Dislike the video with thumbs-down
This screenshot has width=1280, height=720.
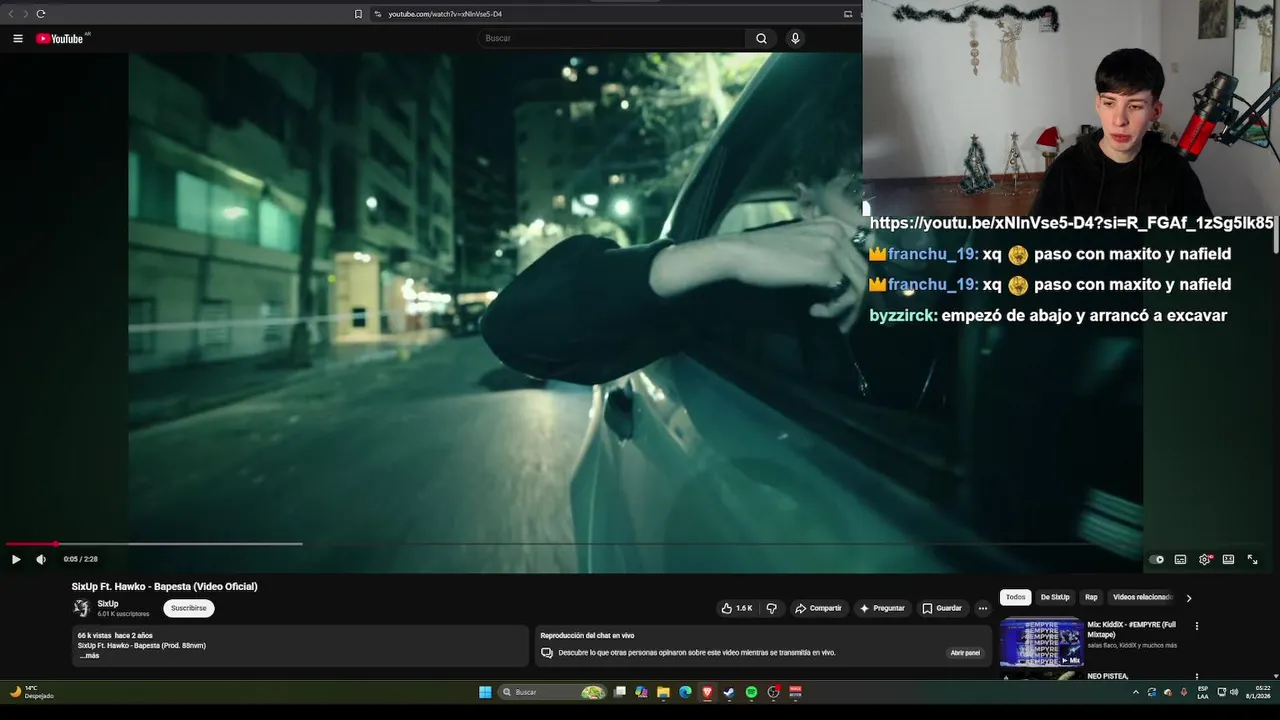(x=771, y=608)
